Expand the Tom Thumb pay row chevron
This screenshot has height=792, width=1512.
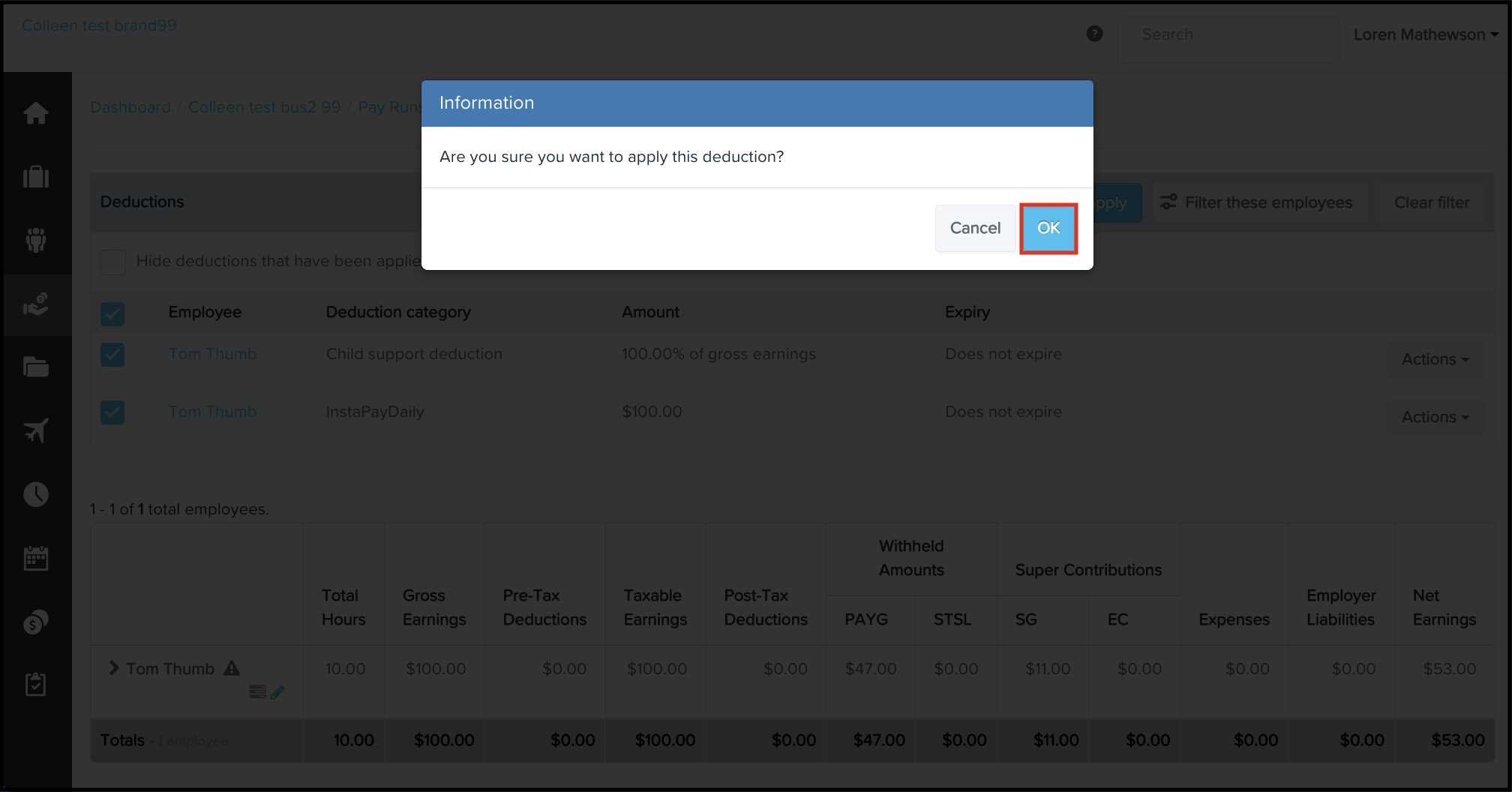(x=114, y=667)
